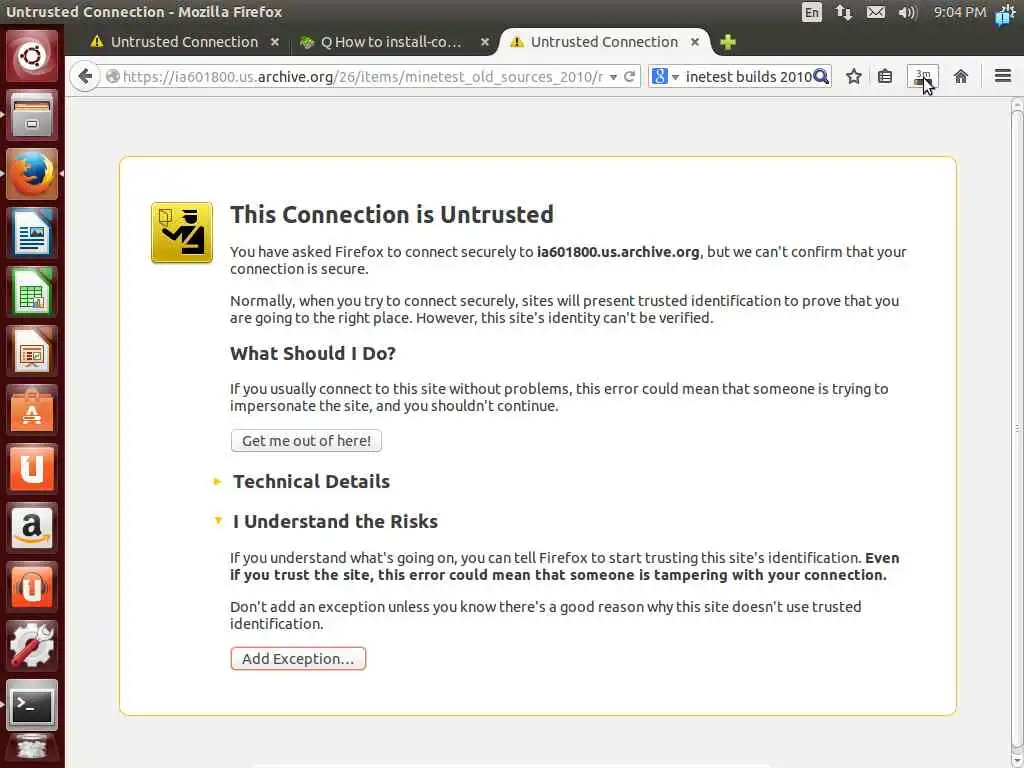
Task: Close the active Untrusted Connection tab
Action: tap(695, 42)
